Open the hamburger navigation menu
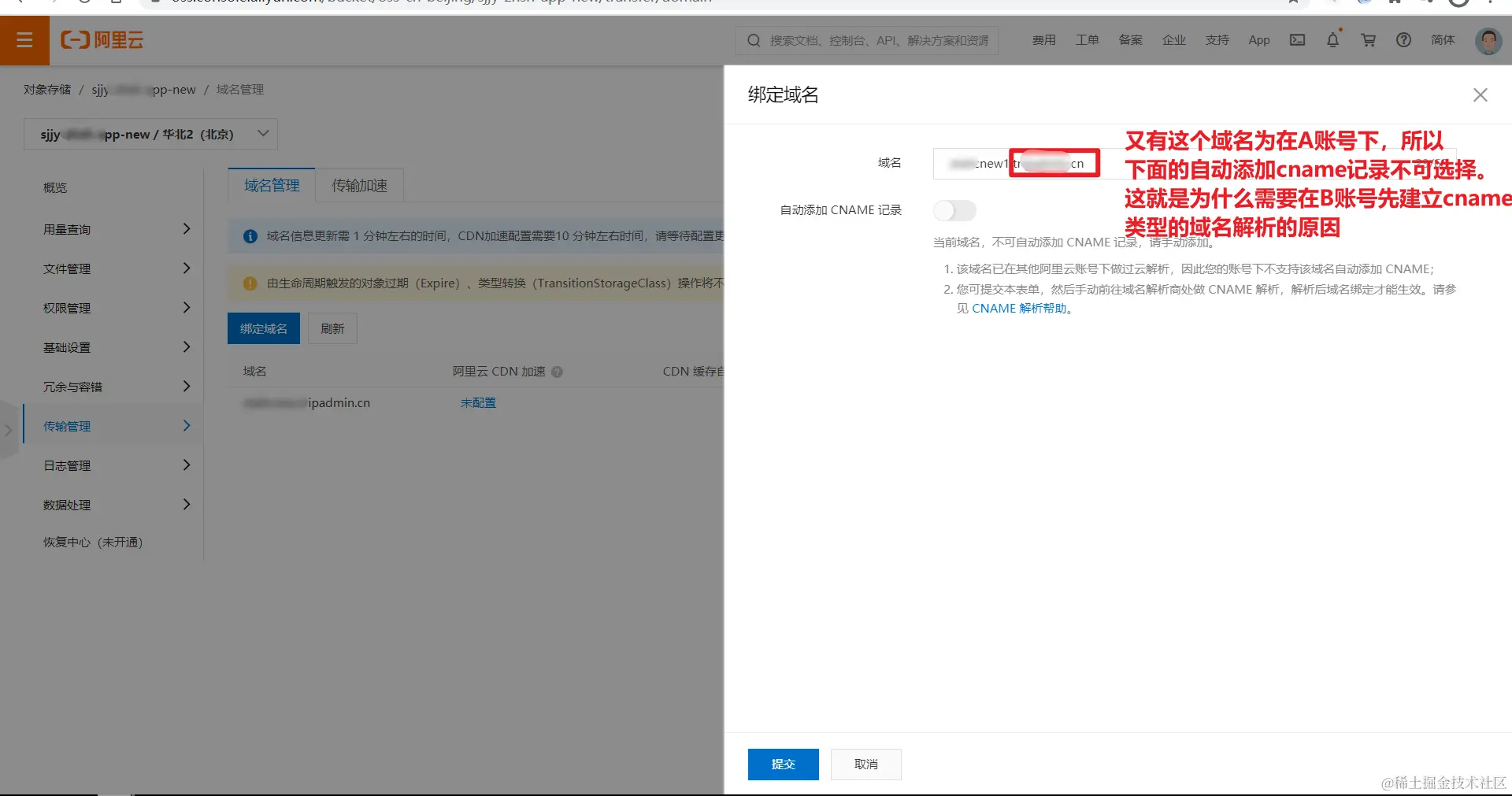 [24, 40]
